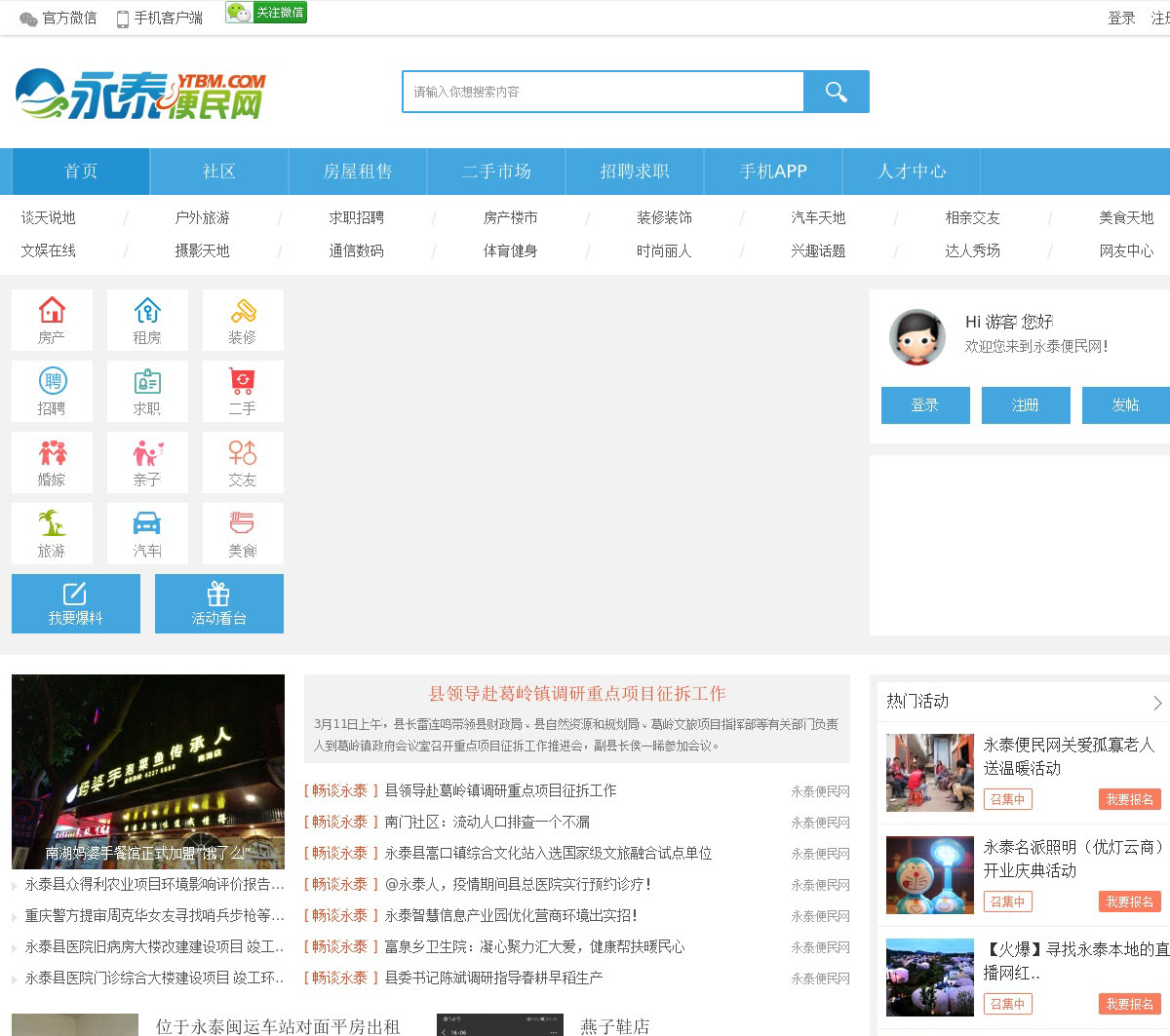Viewport: 1170px width, 1036px height.
Task: Open the 户外旅游 forum link
Action: [x=202, y=217]
